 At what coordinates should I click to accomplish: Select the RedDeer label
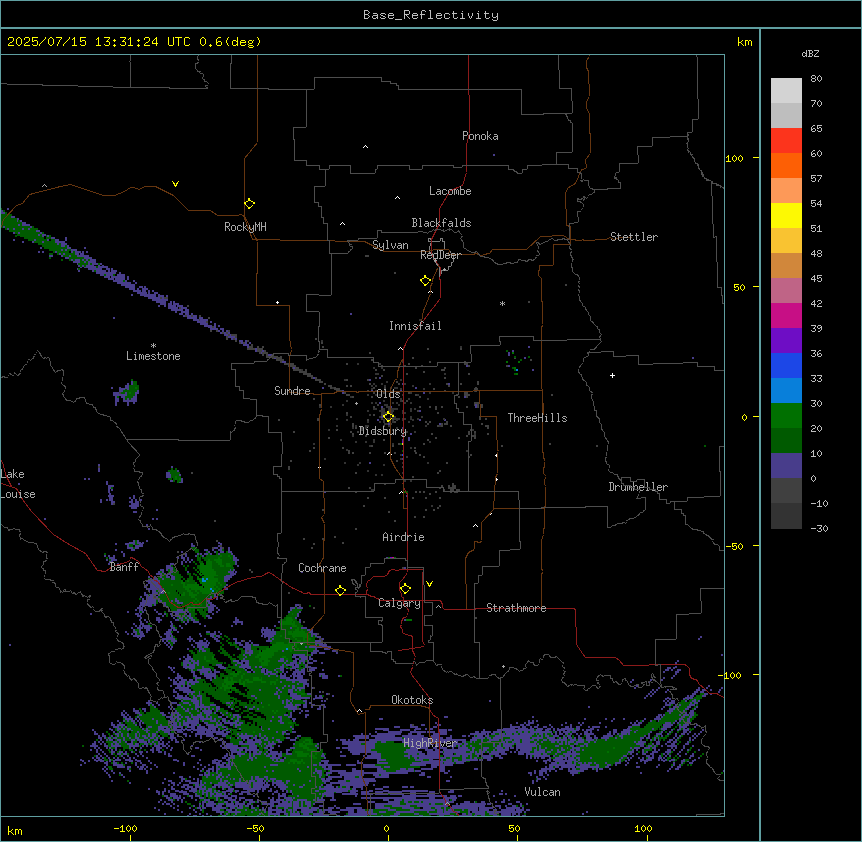tap(440, 255)
